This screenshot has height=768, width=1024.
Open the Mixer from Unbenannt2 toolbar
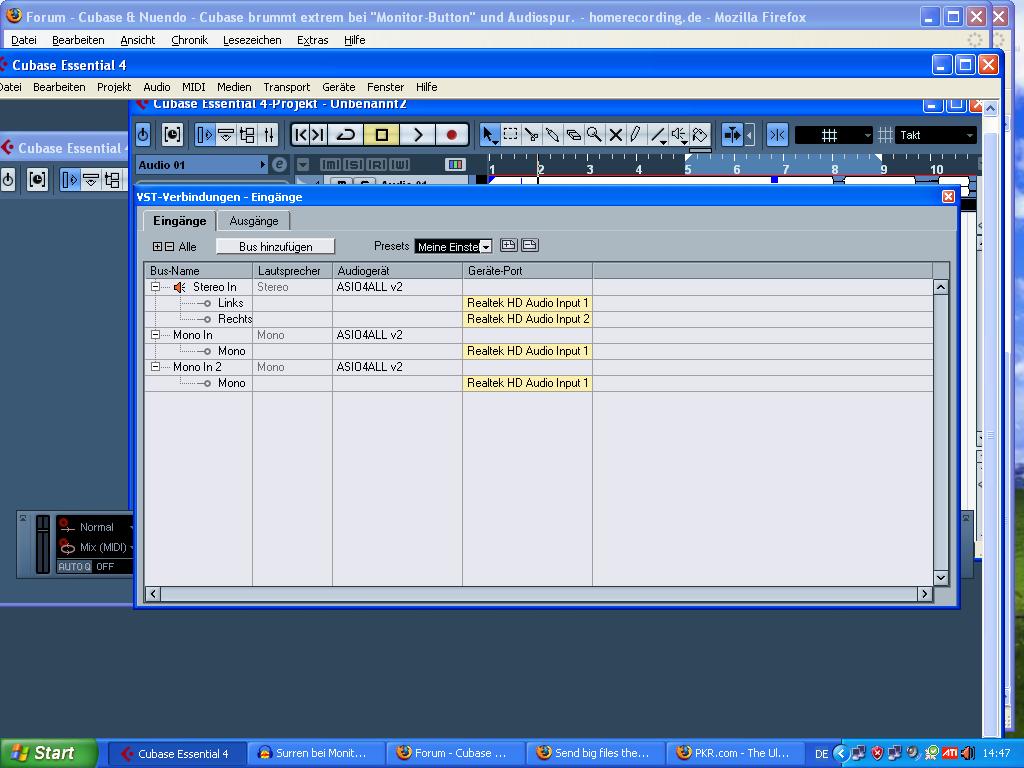point(269,135)
